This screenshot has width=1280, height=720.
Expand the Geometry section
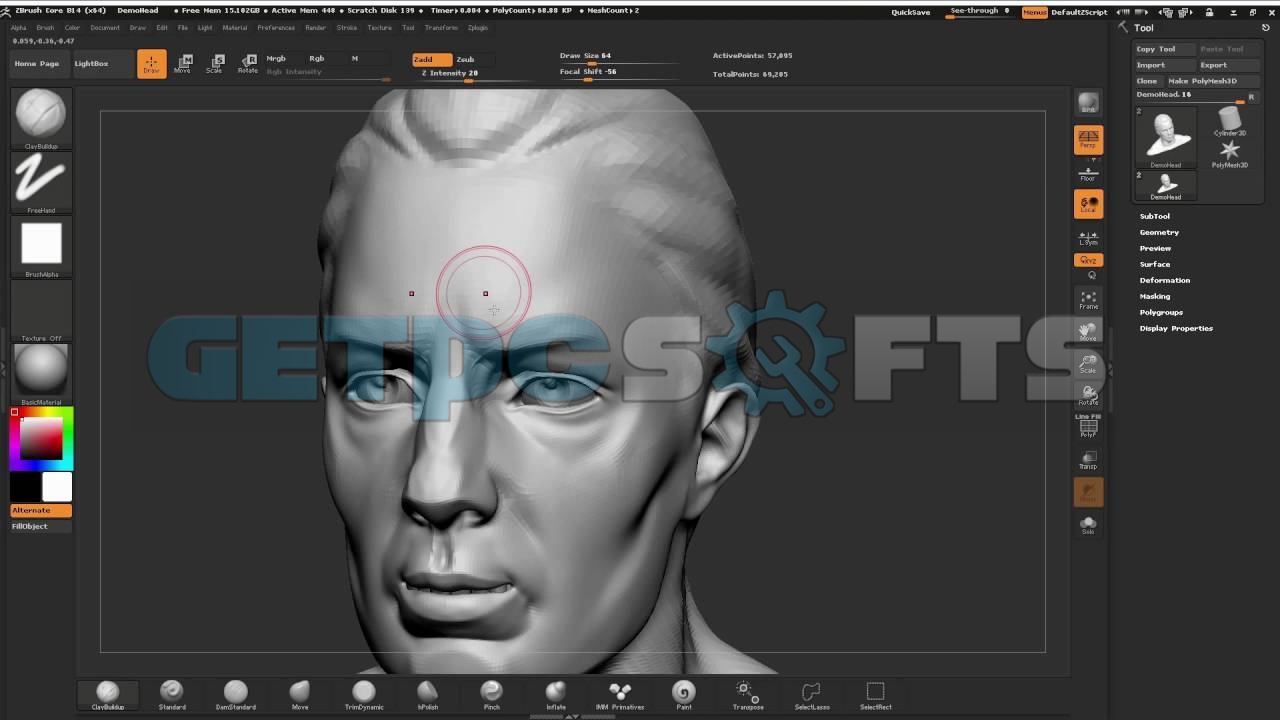tap(1159, 232)
